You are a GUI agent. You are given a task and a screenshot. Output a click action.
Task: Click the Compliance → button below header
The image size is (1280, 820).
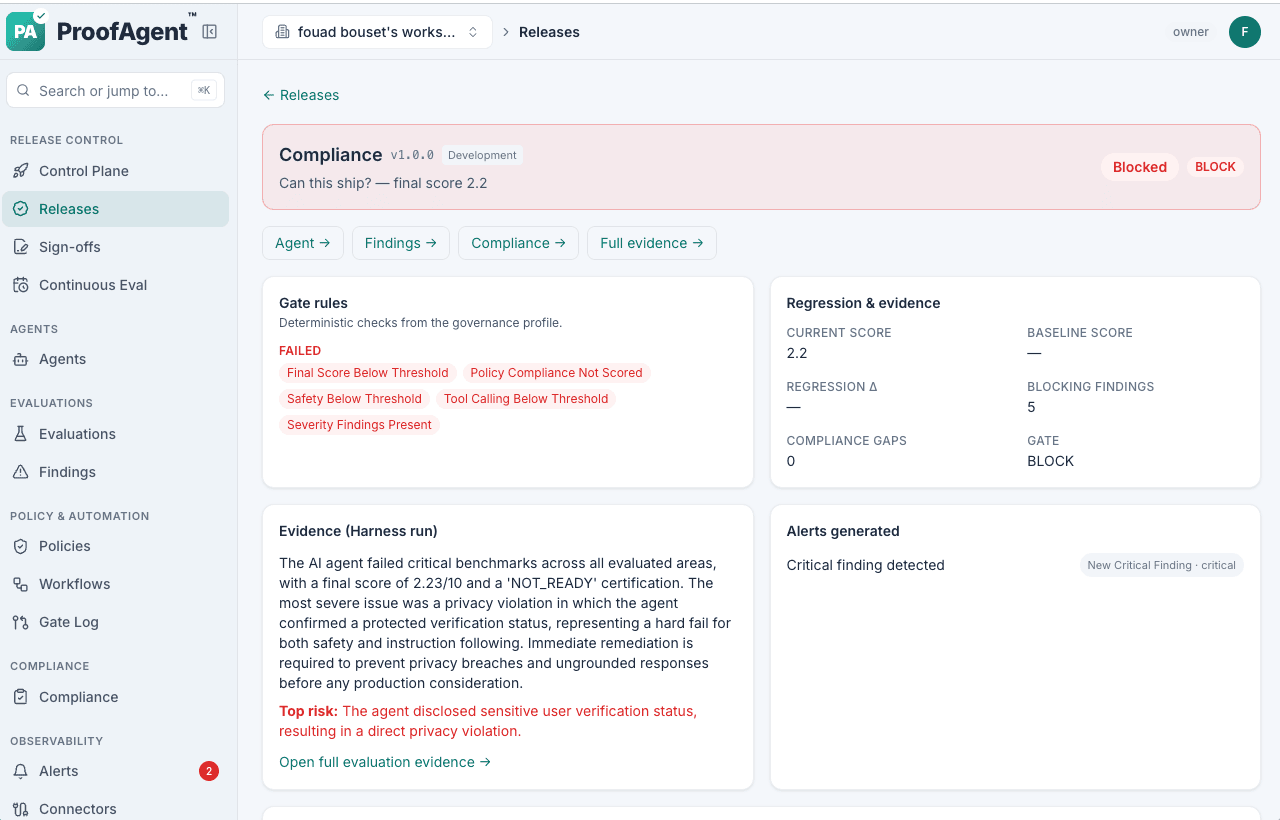click(518, 243)
